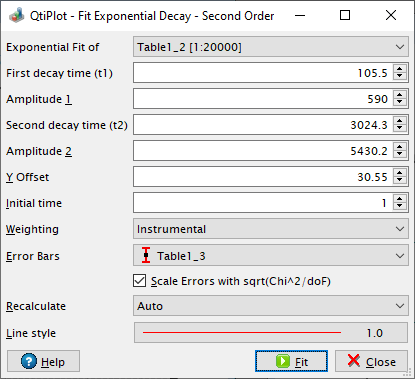415x379 pixels.
Task: Run the fit with Fit button
Action: click(x=291, y=361)
